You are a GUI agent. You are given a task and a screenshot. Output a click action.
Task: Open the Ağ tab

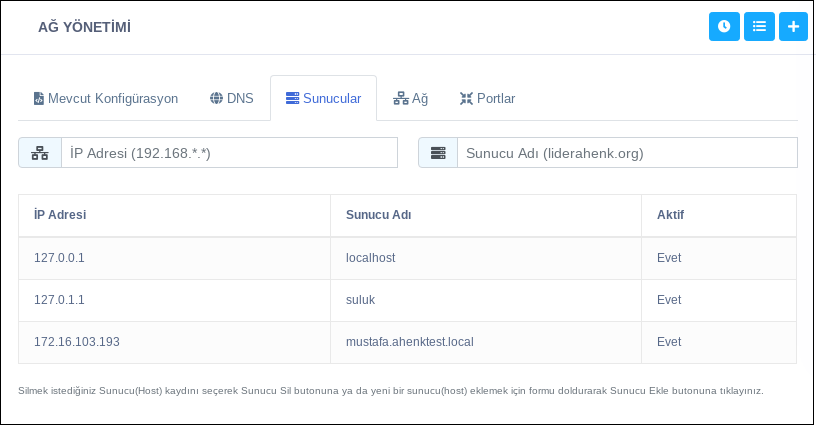click(410, 99)
